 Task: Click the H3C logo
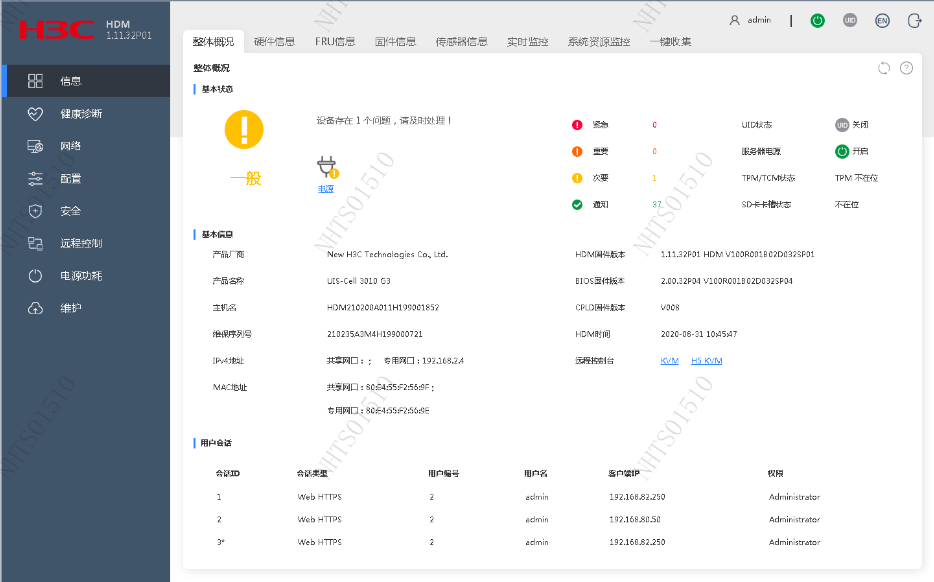click(57, 30)
